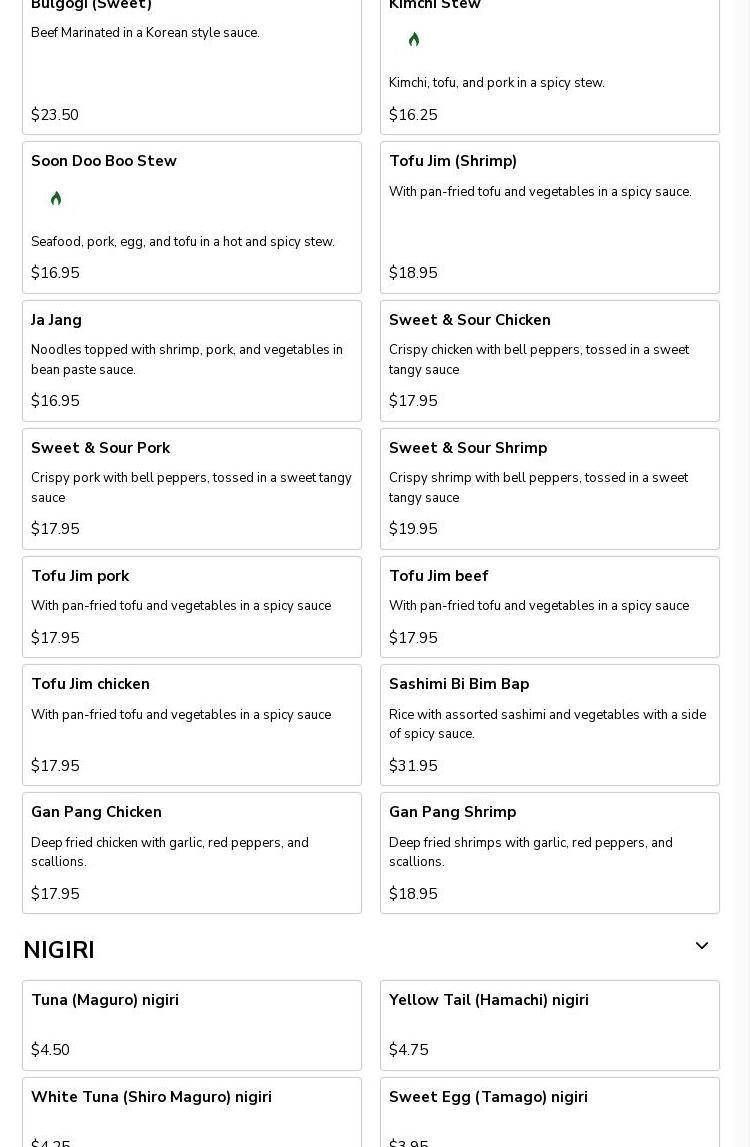The image size is (750, 1147).
Task: Collapse the NIGIRI section chevron
Action: coord(702,946)
